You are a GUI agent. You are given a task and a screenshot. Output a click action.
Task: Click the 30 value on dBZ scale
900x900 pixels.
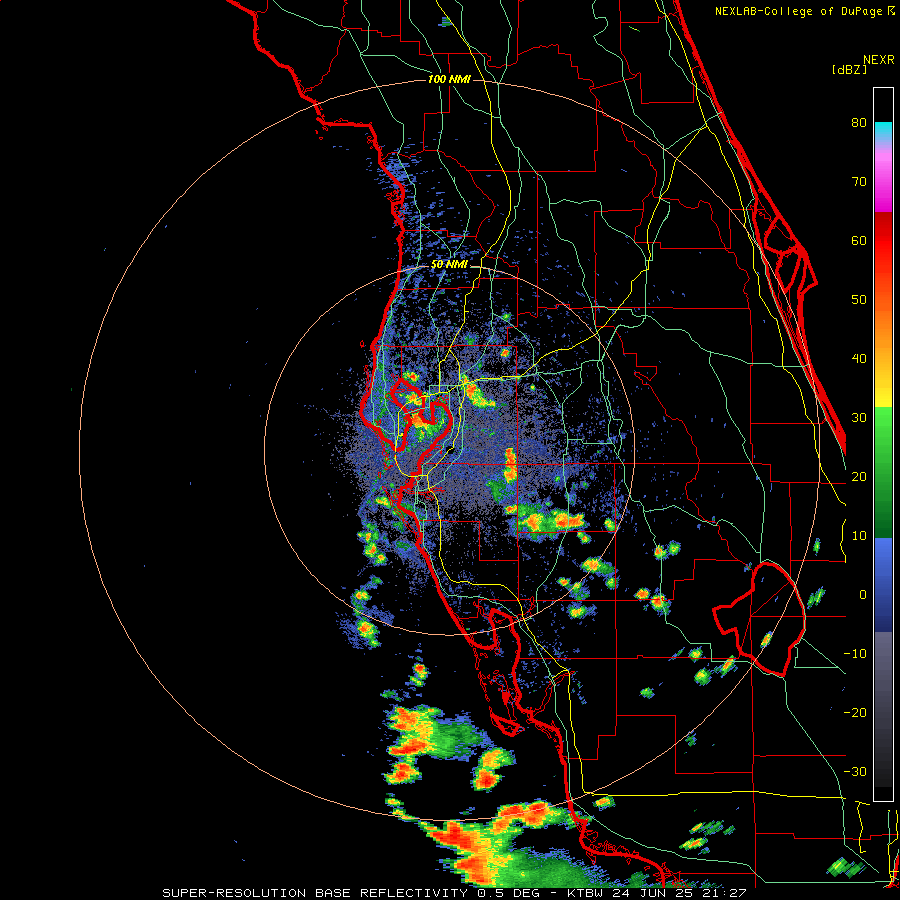859,418
